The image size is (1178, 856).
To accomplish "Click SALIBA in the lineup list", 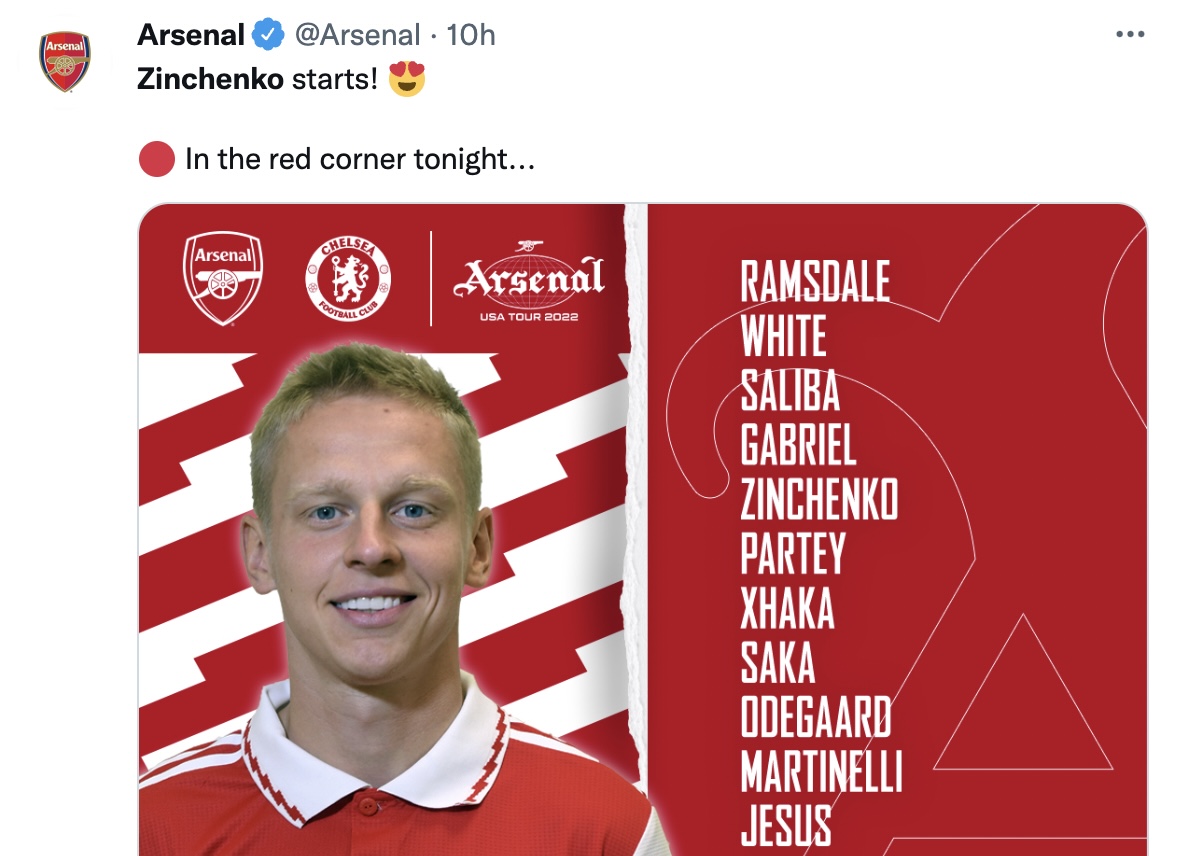I will tap(790, 390).
